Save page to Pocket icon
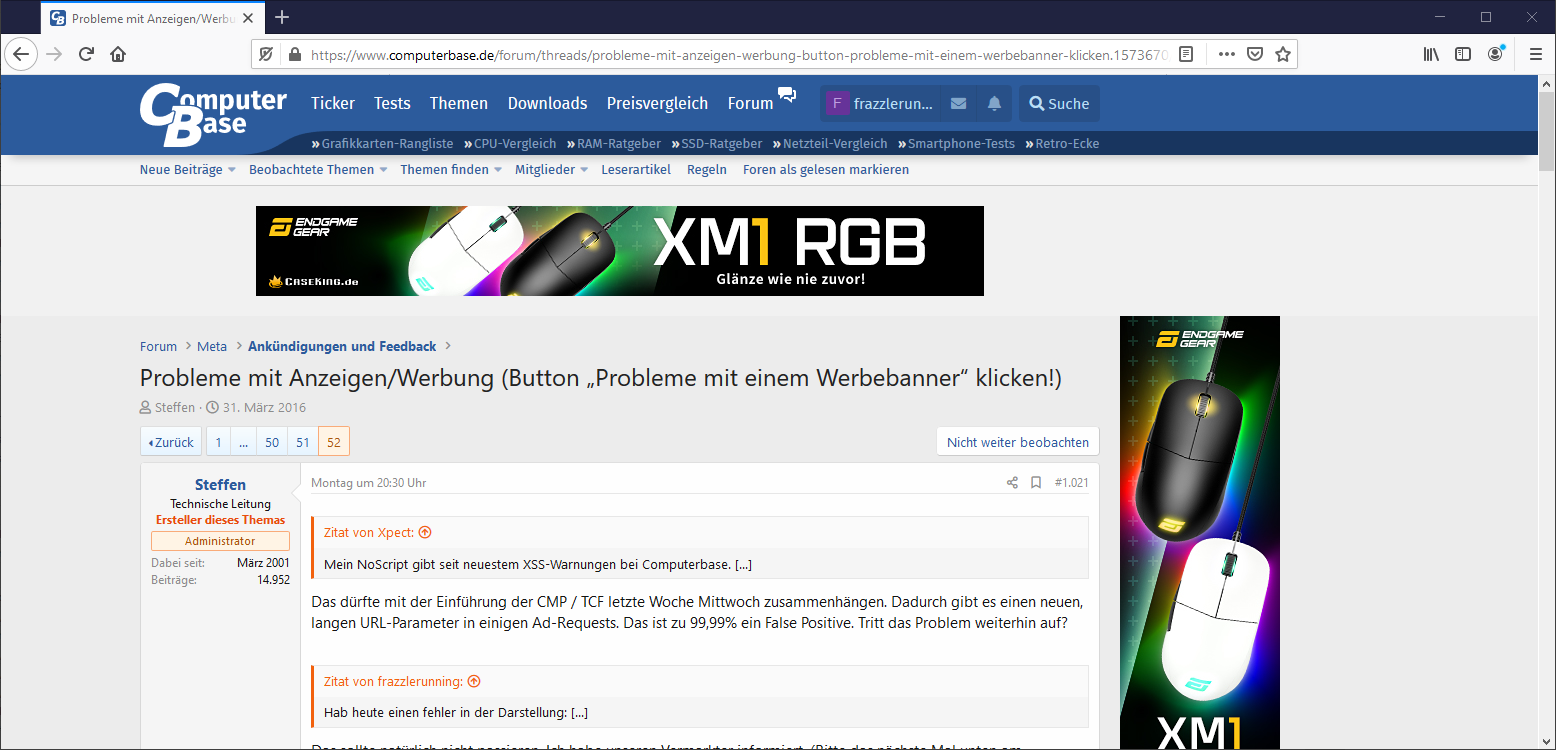This screenshot has width=1556, height=750. tap(1255, 54)
